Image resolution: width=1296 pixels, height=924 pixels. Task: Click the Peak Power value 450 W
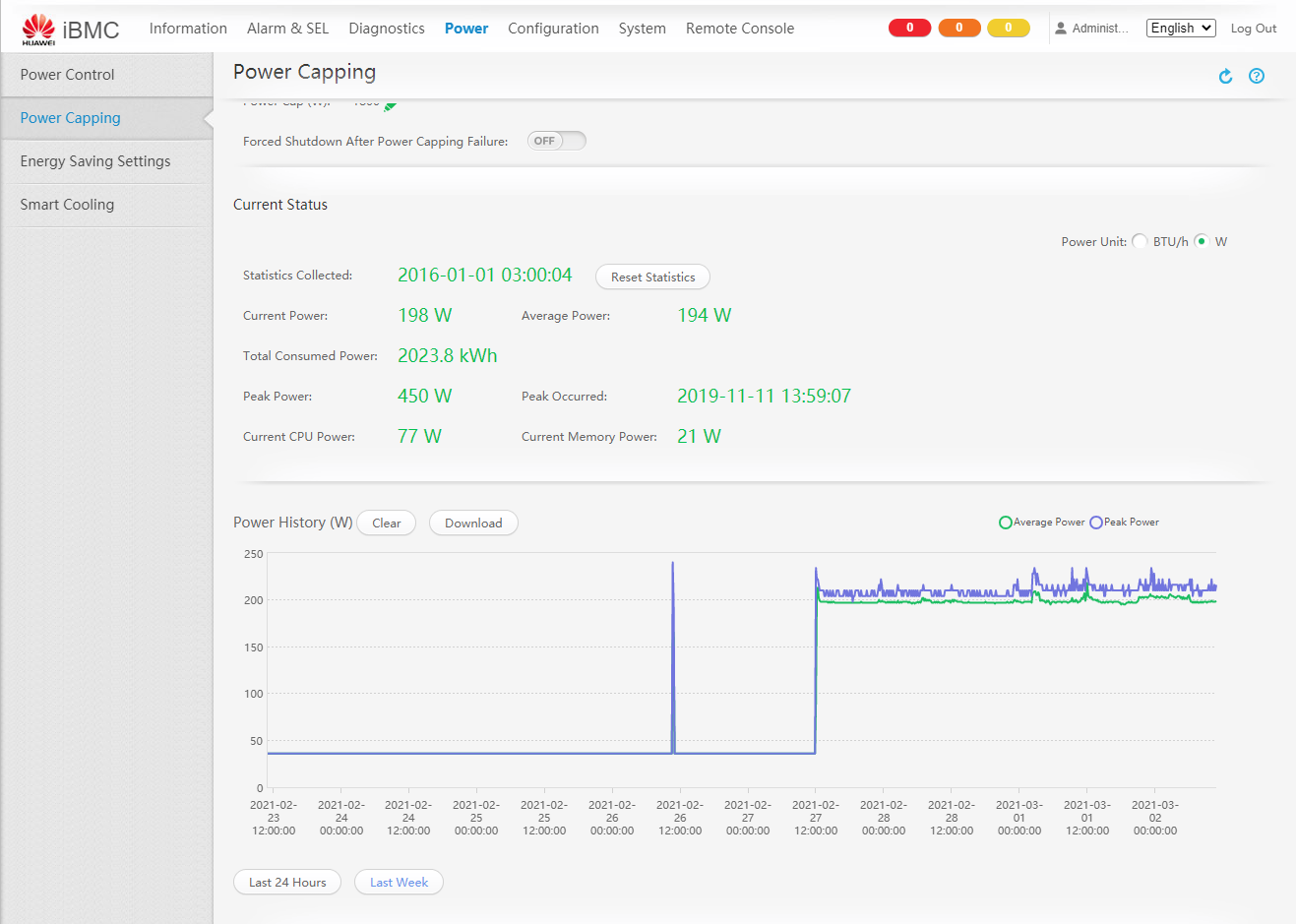pyautogui.click(x=424, y=397)
